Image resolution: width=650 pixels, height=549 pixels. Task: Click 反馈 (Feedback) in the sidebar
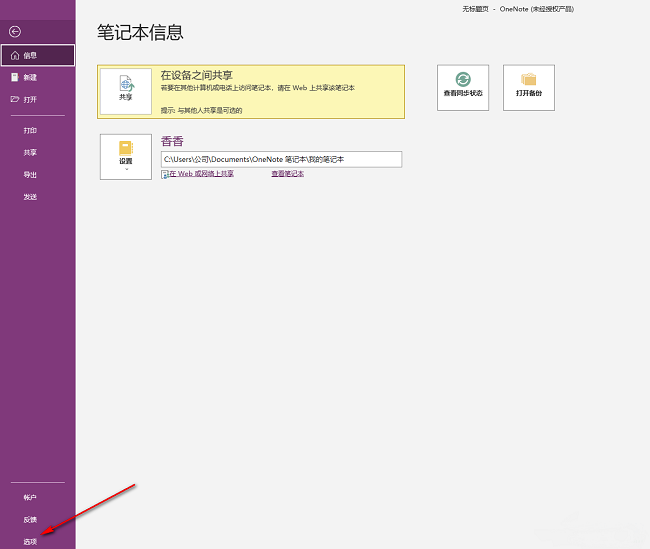[30, 519]
